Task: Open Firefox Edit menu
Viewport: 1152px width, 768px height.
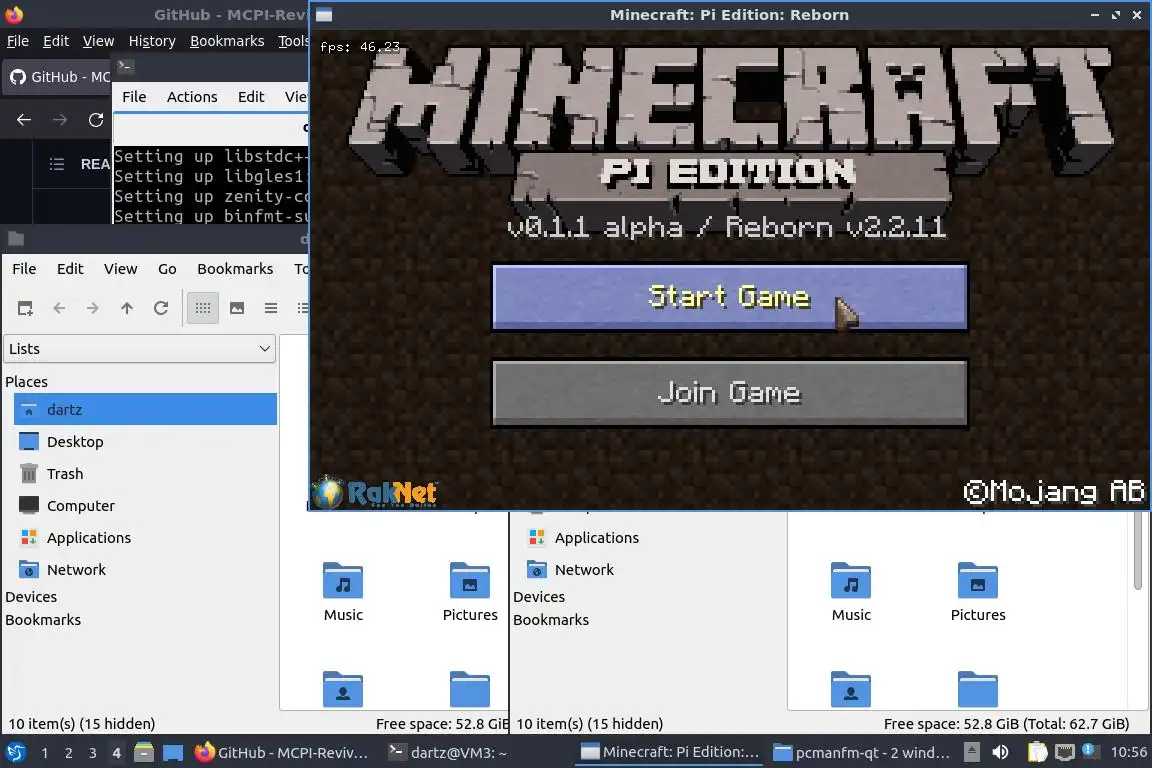Action: 56,41
